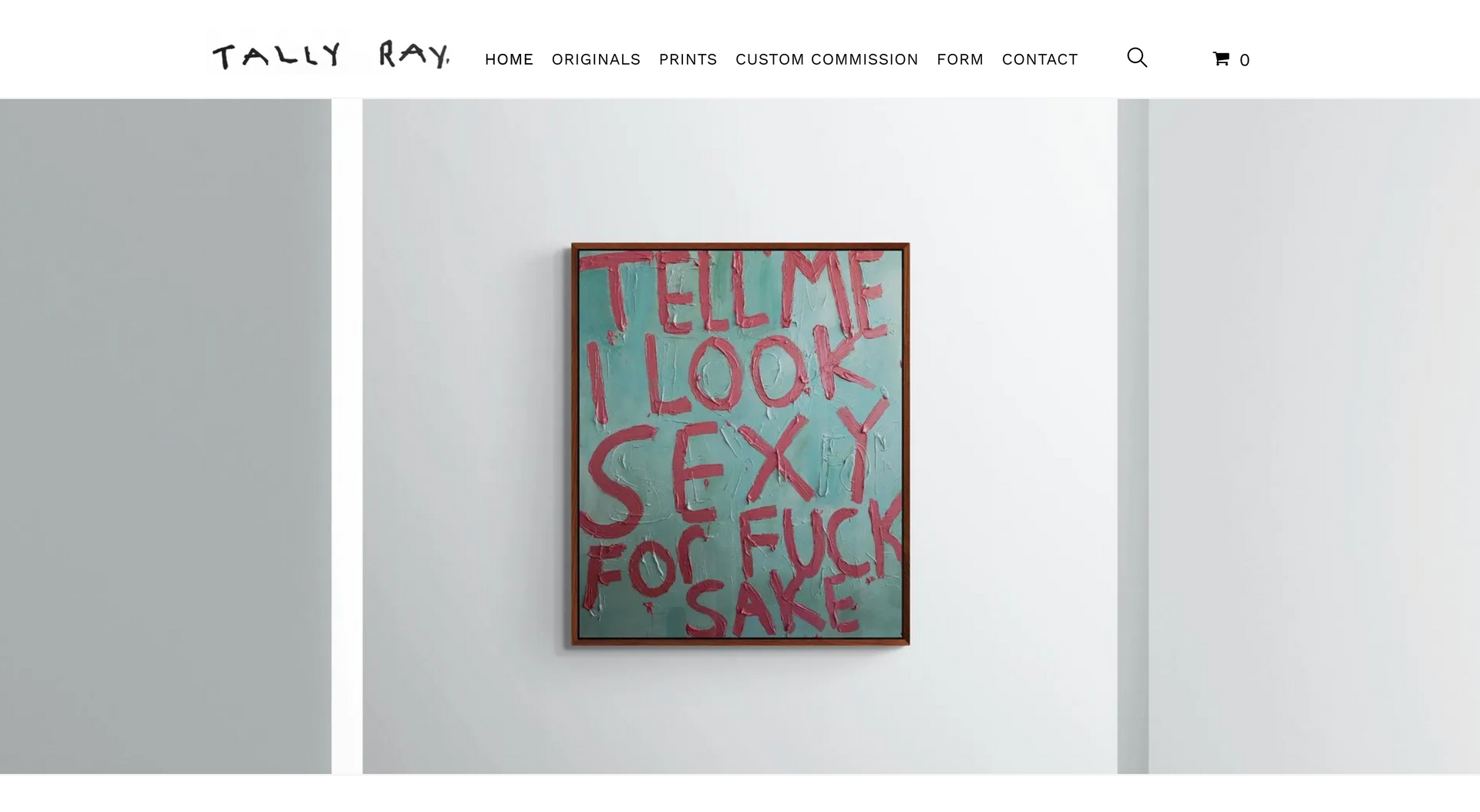Navigate to PRINTS
Viewport: 1480px width, 812px height.
688,59
